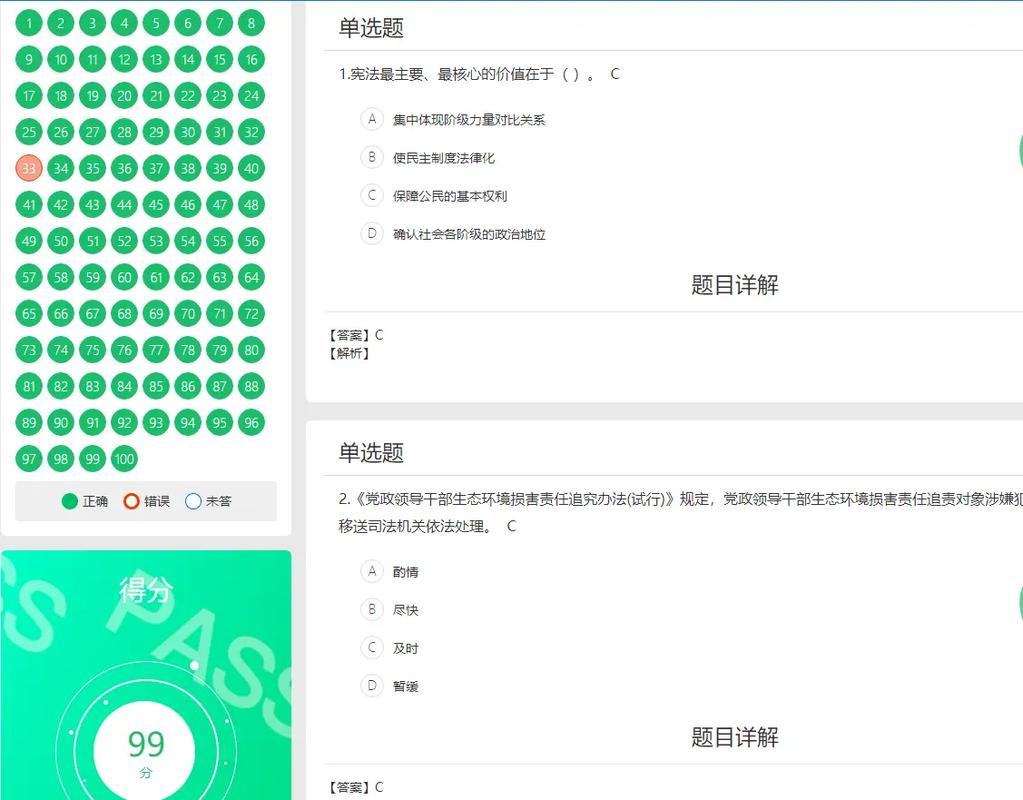Image resolution: width=1023 pixels, height=800 pixels.
Task: Click second 单选题 section heading
Action: click(x=371, y=452)
